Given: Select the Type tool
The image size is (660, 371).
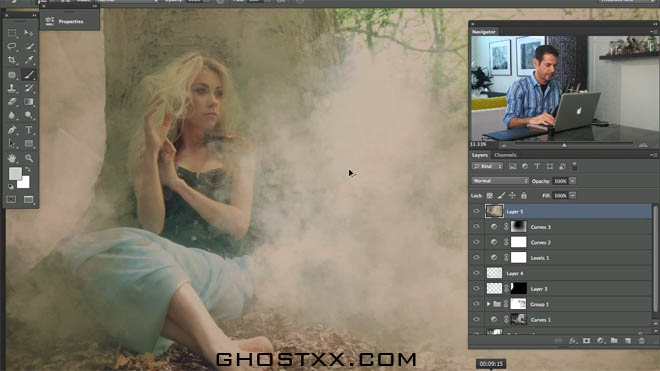Looking at the screenshot, I should [x=29, y=130].
